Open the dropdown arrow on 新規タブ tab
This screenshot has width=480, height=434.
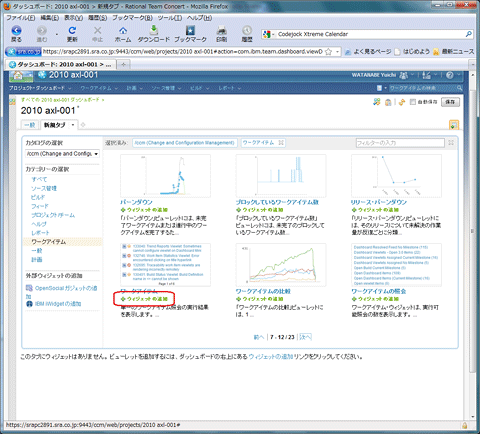click(x=73, y=125)
